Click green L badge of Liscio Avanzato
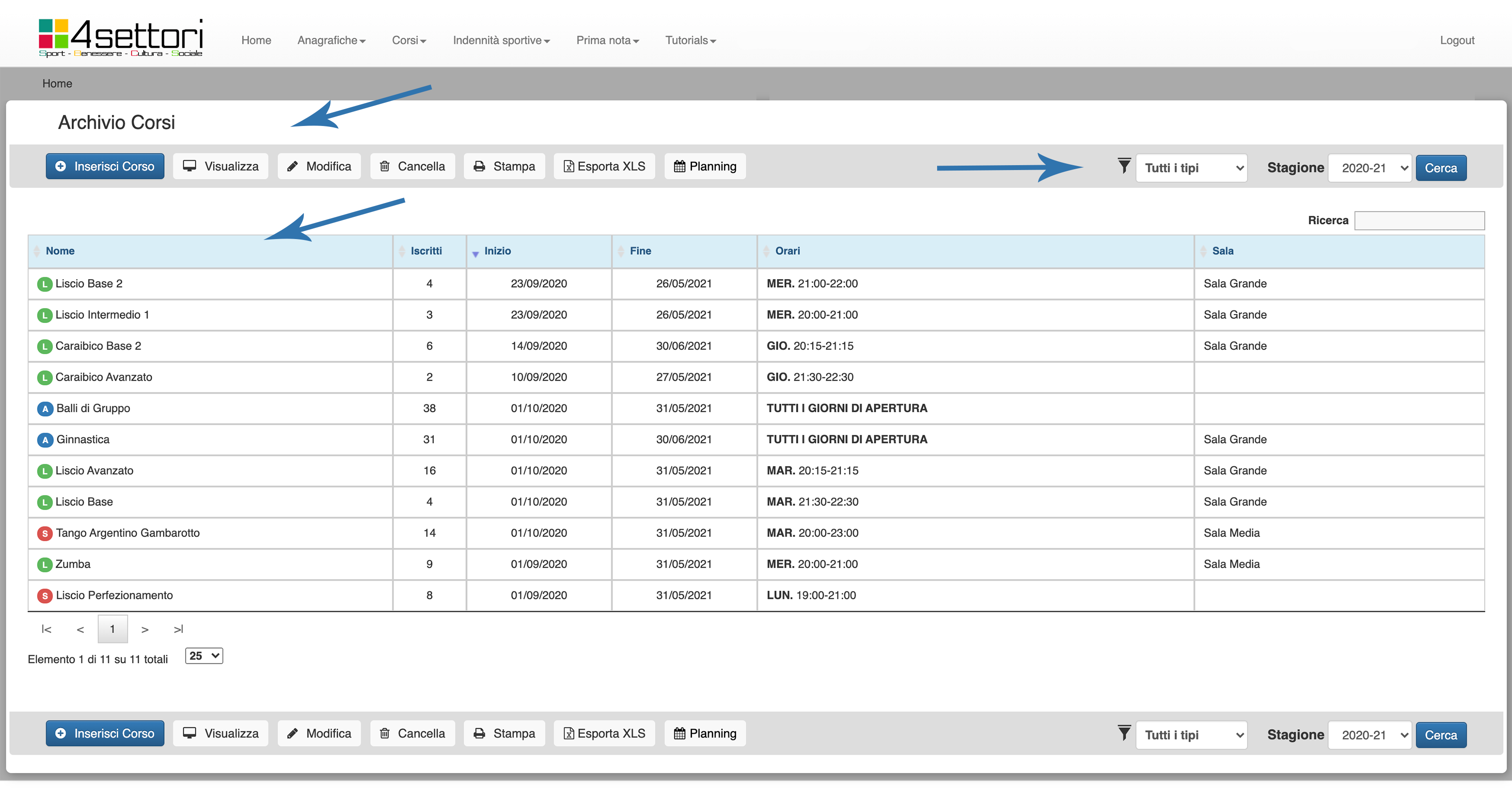The width and height of the screenshot is (1512, 812). click(44, 471)
